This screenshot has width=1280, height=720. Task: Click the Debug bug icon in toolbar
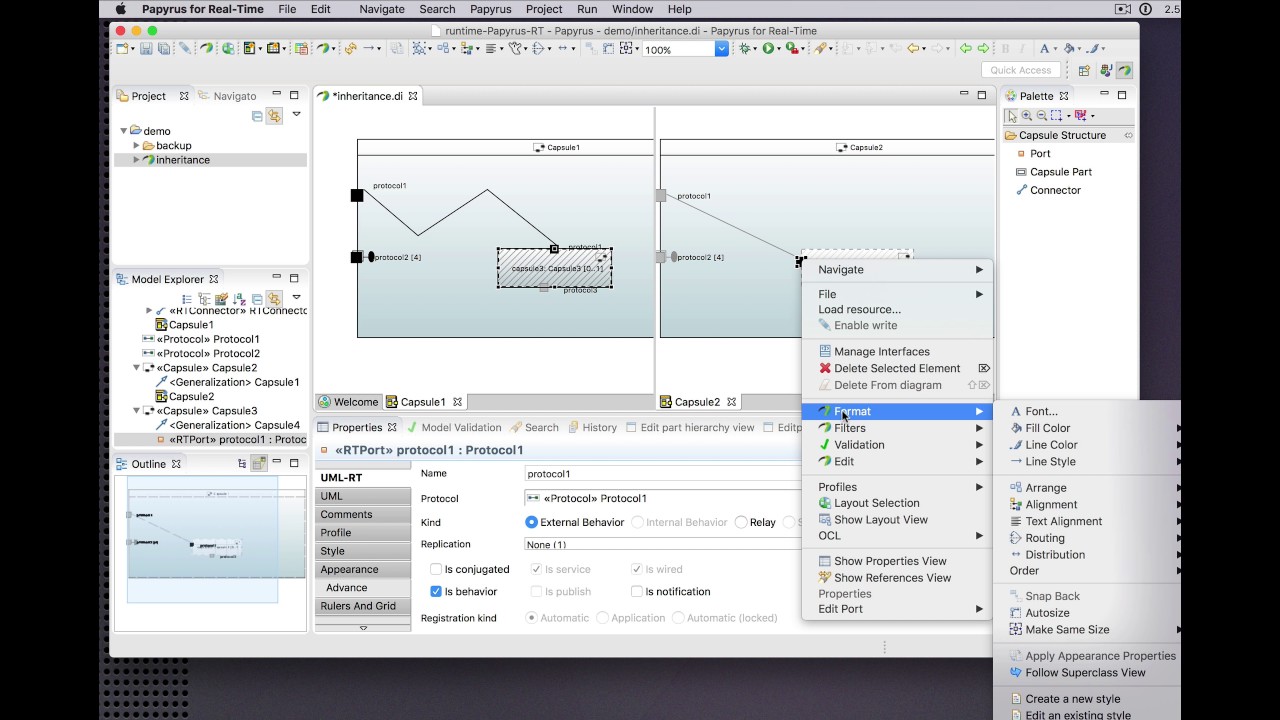(744, 48)
